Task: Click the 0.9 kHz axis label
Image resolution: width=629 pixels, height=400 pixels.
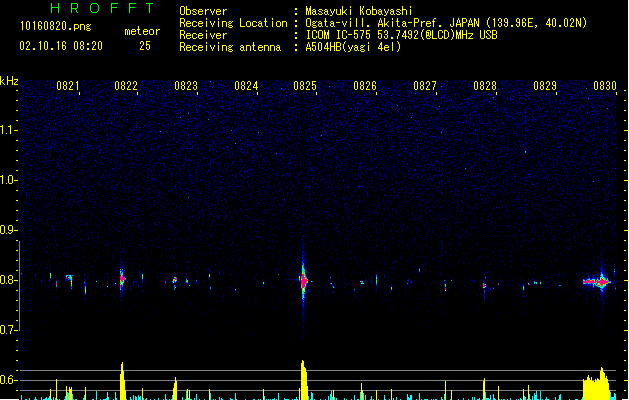Action: 9,230
